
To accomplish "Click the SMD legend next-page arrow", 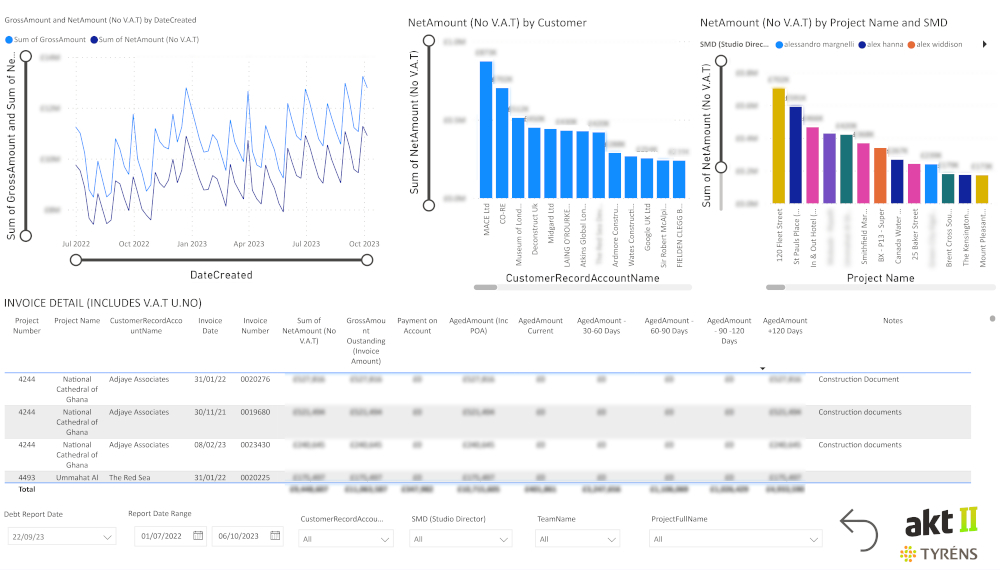I will click(985, 44).
